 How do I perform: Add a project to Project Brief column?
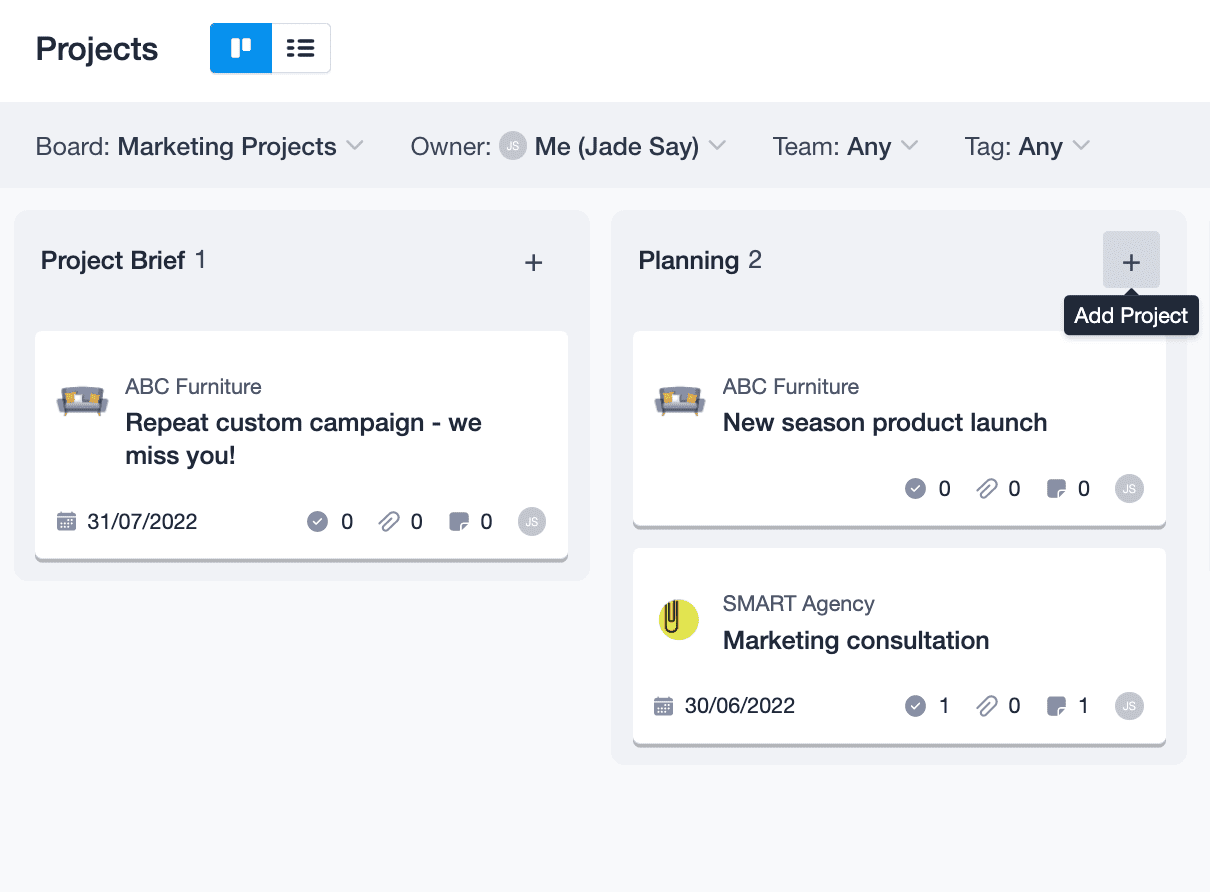click(x=534, y=262)
